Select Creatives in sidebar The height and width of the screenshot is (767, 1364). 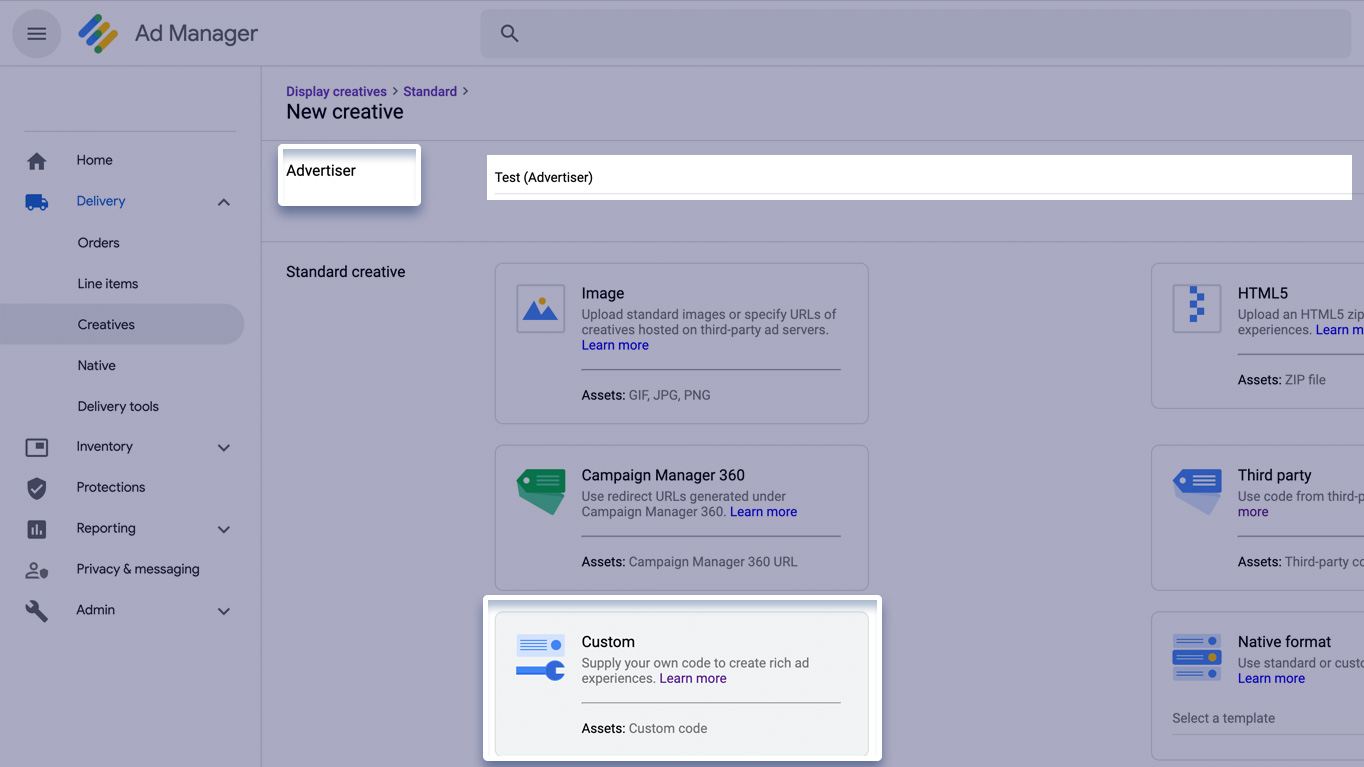[106, 325]
